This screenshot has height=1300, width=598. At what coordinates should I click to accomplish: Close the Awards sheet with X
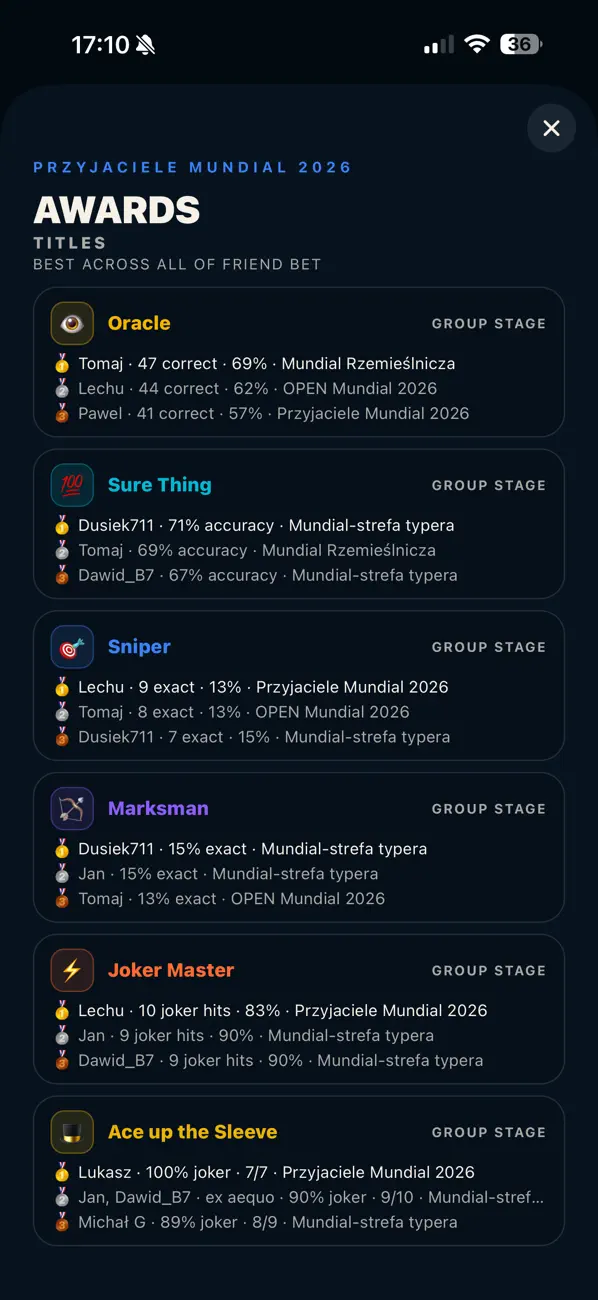click(x=551, y=128)
